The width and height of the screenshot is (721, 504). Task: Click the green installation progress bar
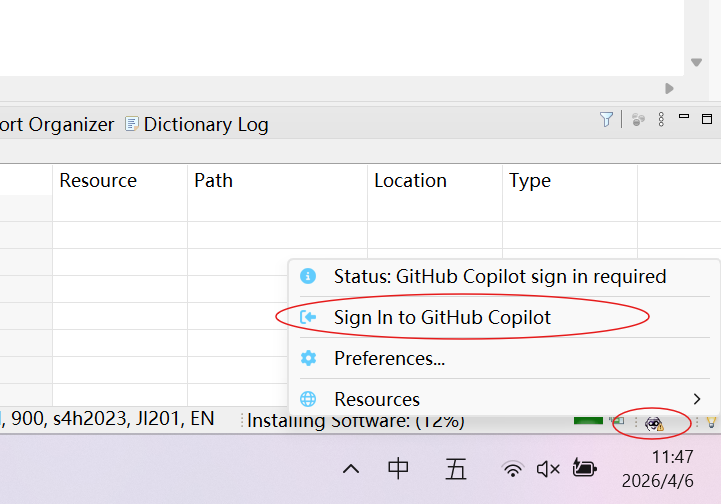pos(593,420)
